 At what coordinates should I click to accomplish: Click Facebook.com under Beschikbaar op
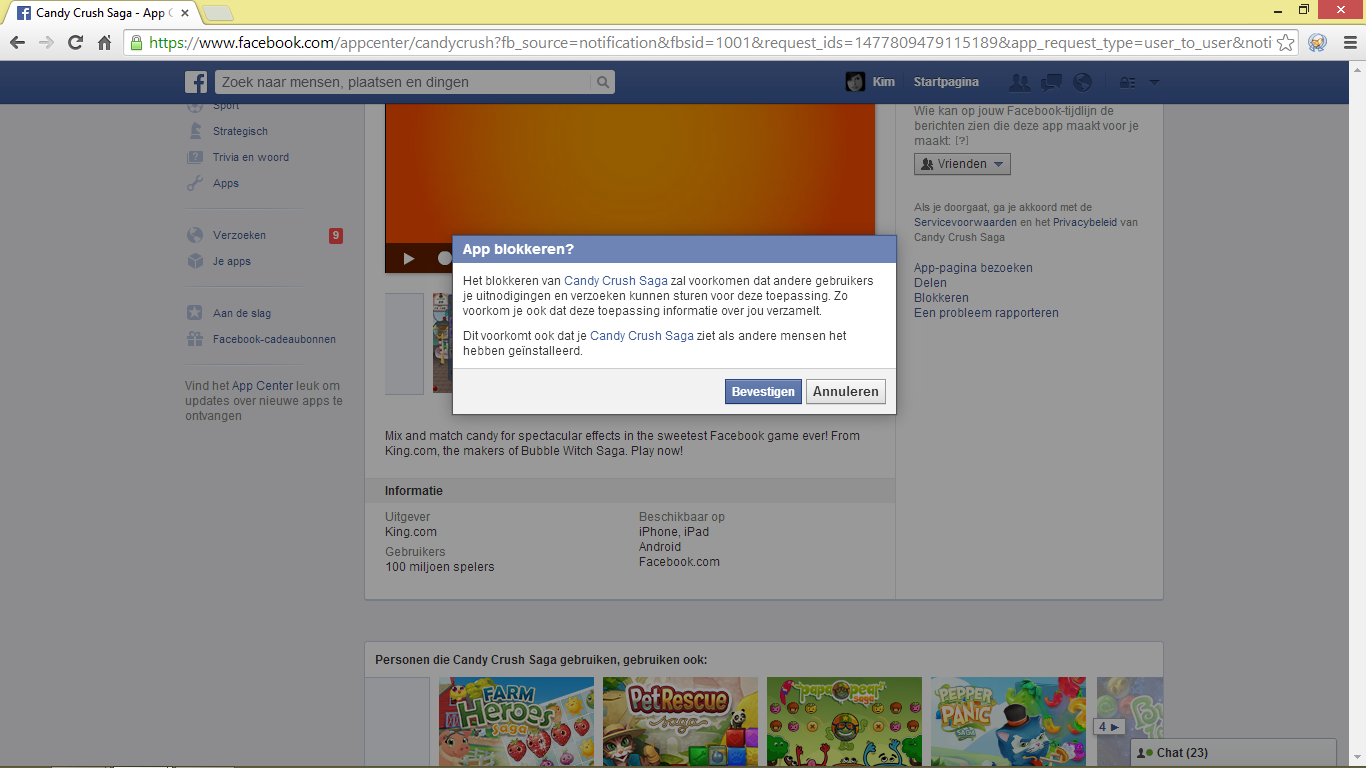679,562
